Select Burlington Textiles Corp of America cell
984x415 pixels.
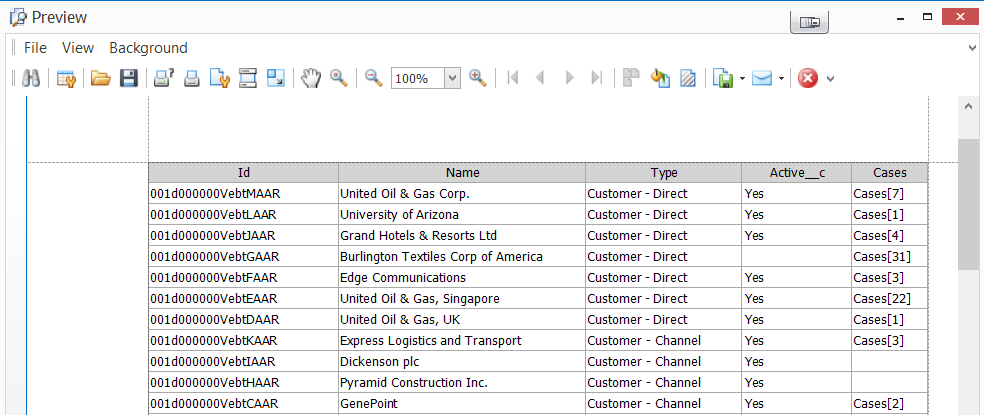(463, 257)
